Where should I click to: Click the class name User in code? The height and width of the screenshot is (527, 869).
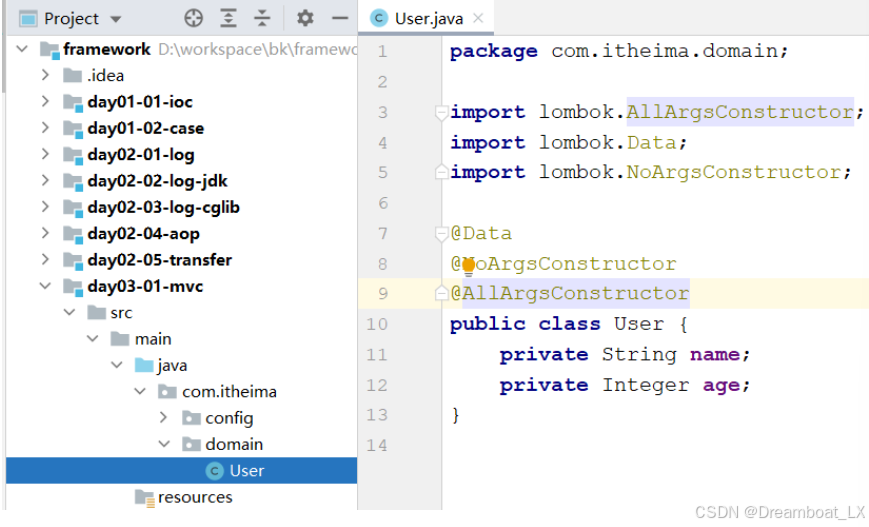638,324
